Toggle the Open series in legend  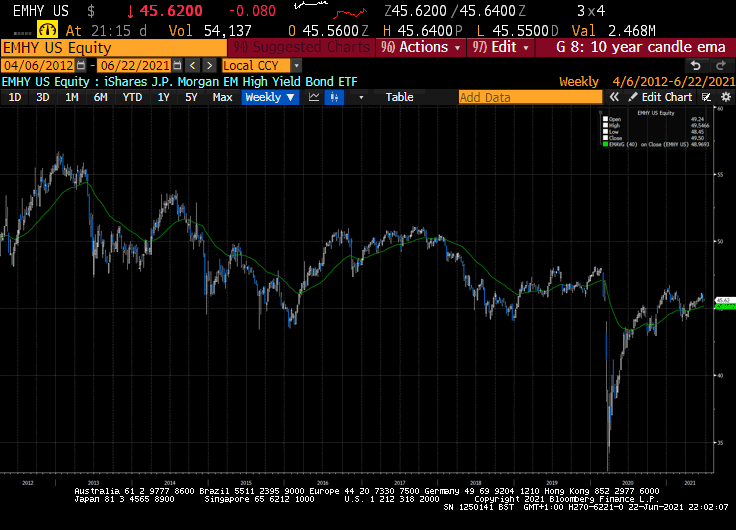[606, 119]
